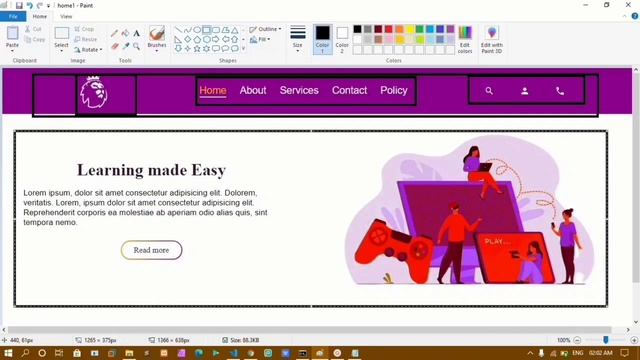The image size is (640, 360).
Task: Click zoom in plus button in status bar
Action: [x=634, y=340]
